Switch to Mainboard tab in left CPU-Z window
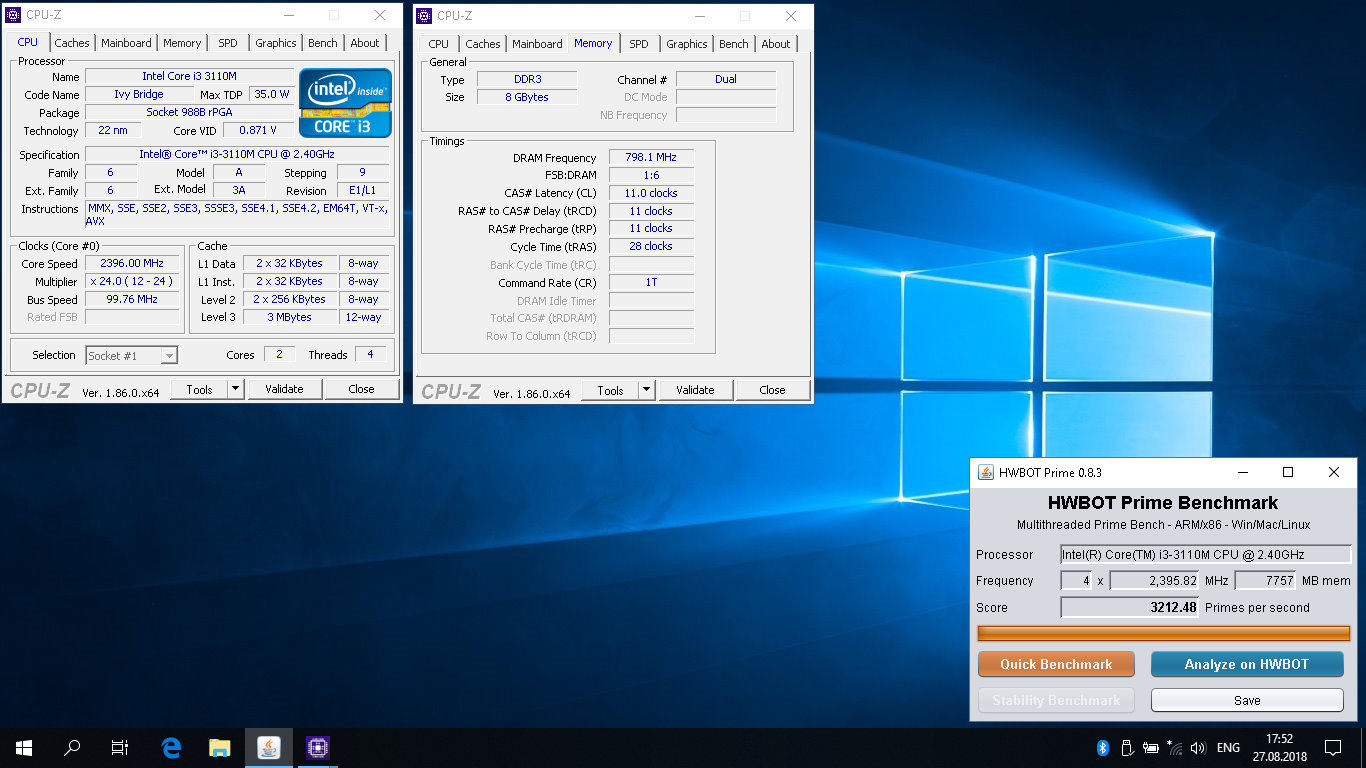 [x=127, y=43]
